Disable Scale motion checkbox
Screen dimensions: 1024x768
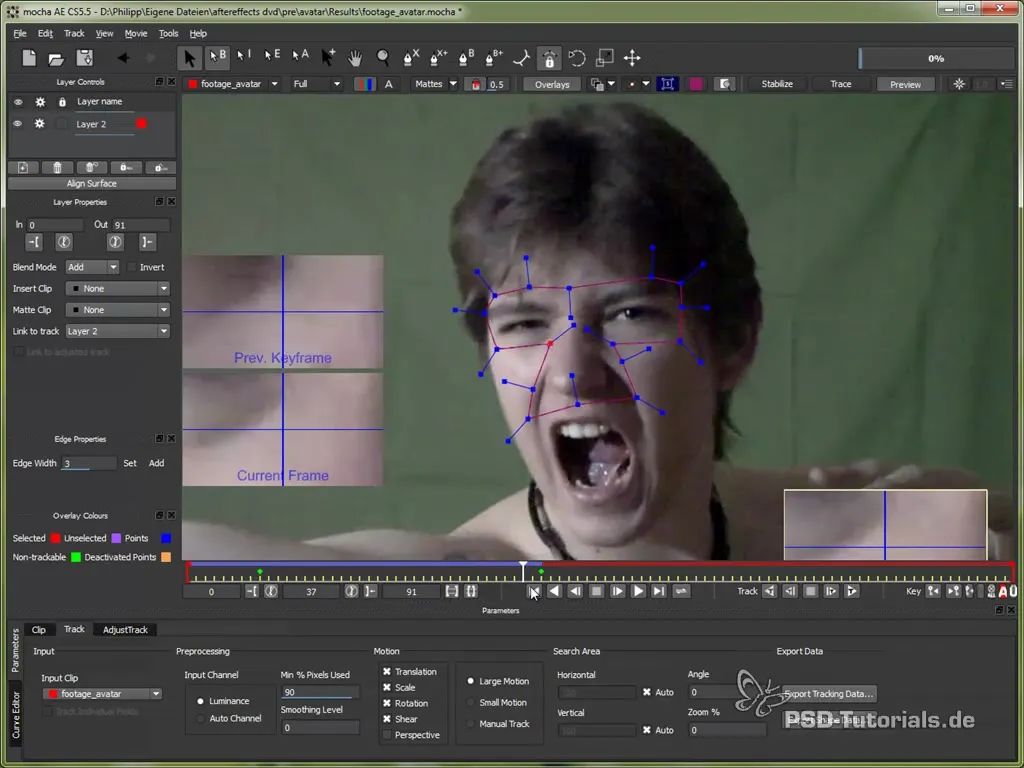(x=387, y=688)
